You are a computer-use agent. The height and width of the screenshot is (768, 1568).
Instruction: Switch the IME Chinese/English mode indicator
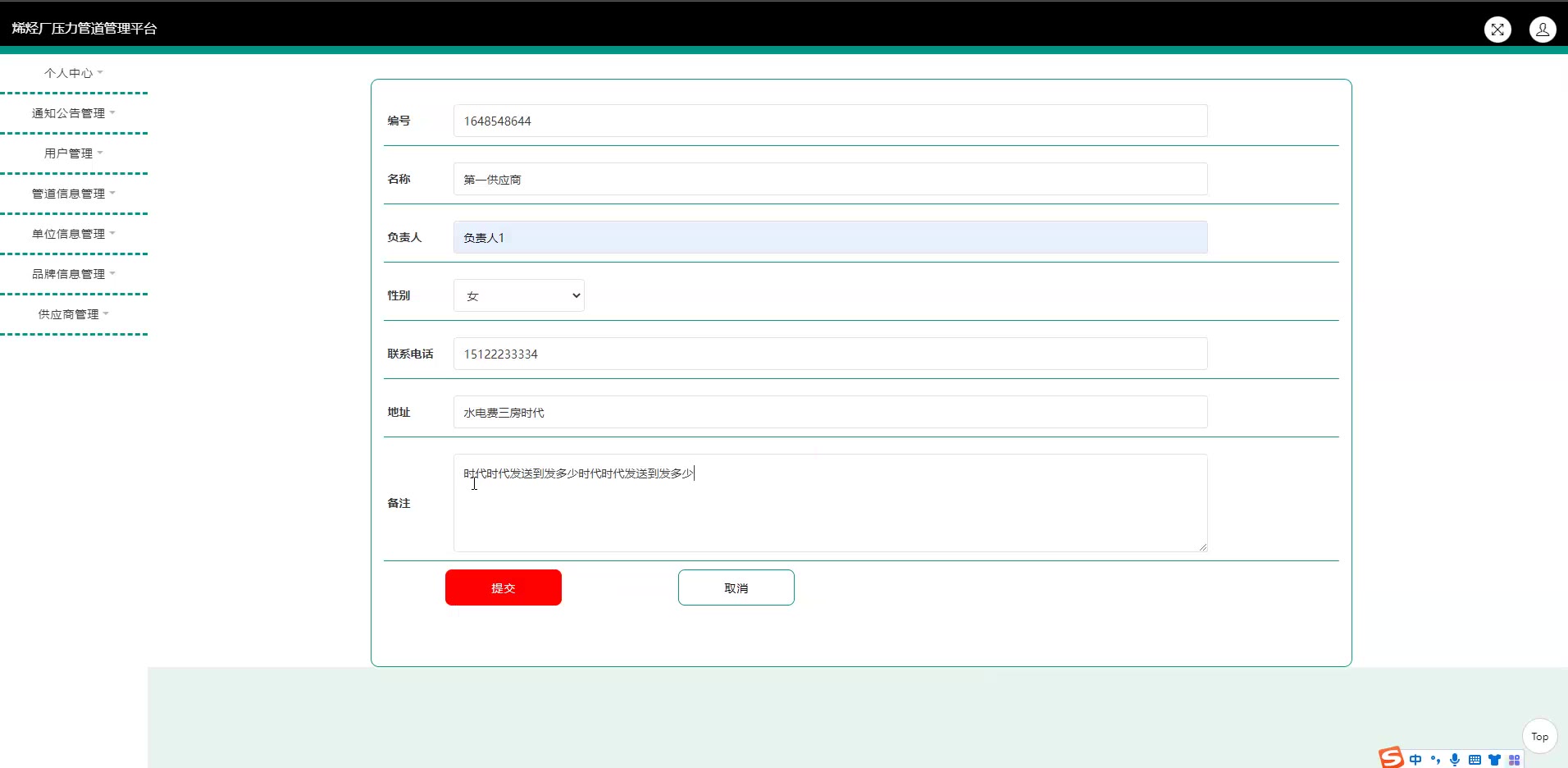coord(1415,760)
